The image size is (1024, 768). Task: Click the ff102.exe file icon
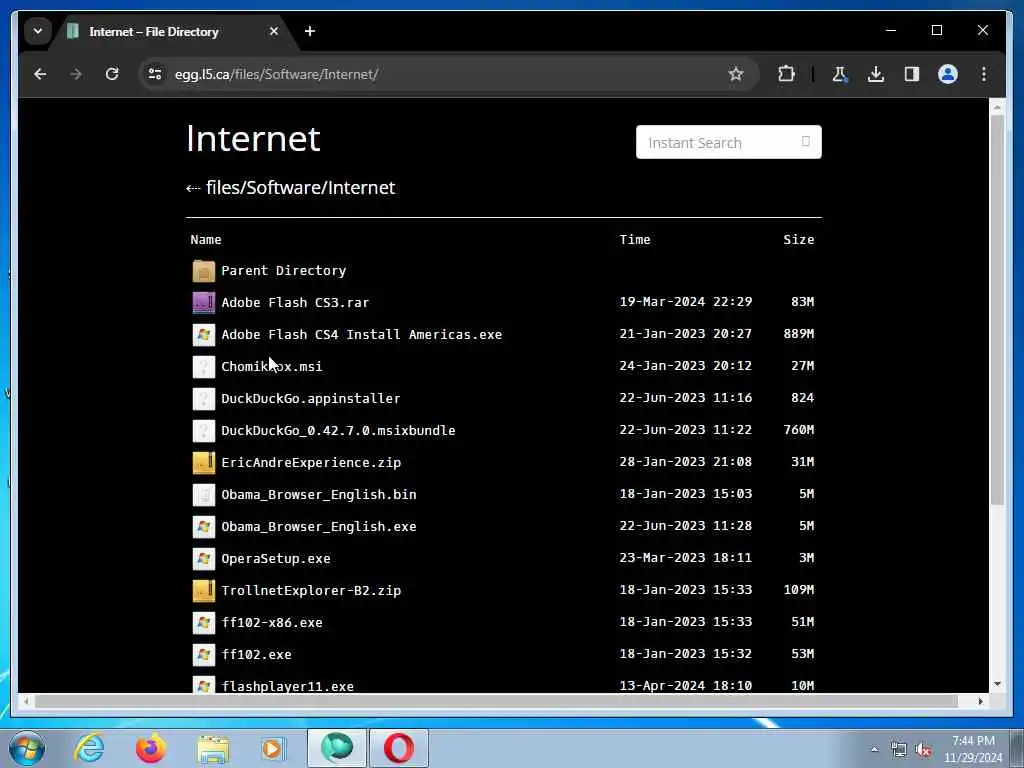point(204,654)
